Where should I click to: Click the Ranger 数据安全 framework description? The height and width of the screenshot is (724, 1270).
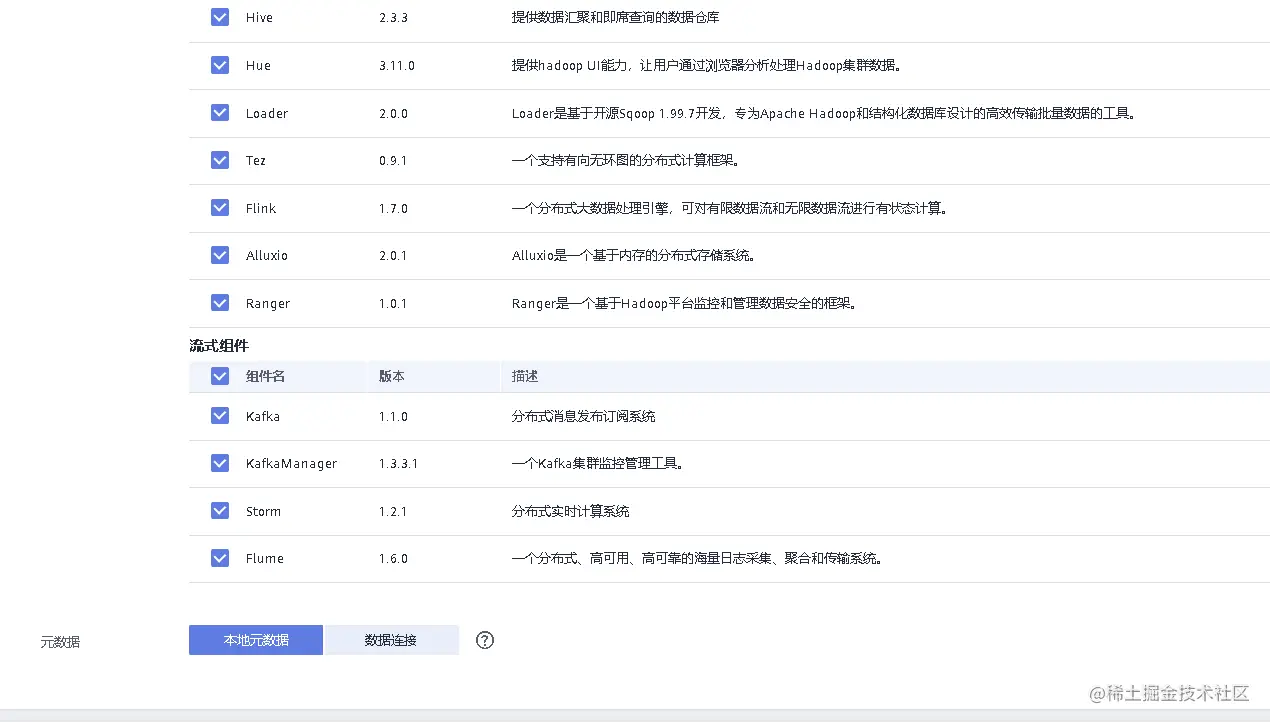(x=685, y=303)
